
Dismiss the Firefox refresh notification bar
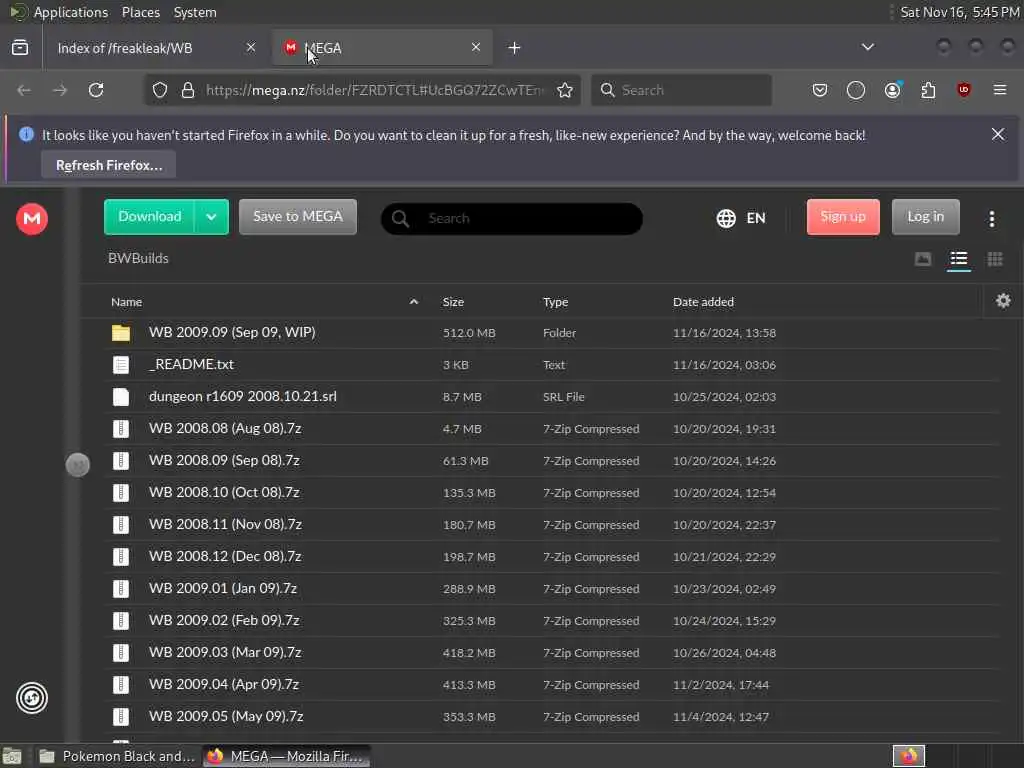pyautogui.click(x=998, y=135)
